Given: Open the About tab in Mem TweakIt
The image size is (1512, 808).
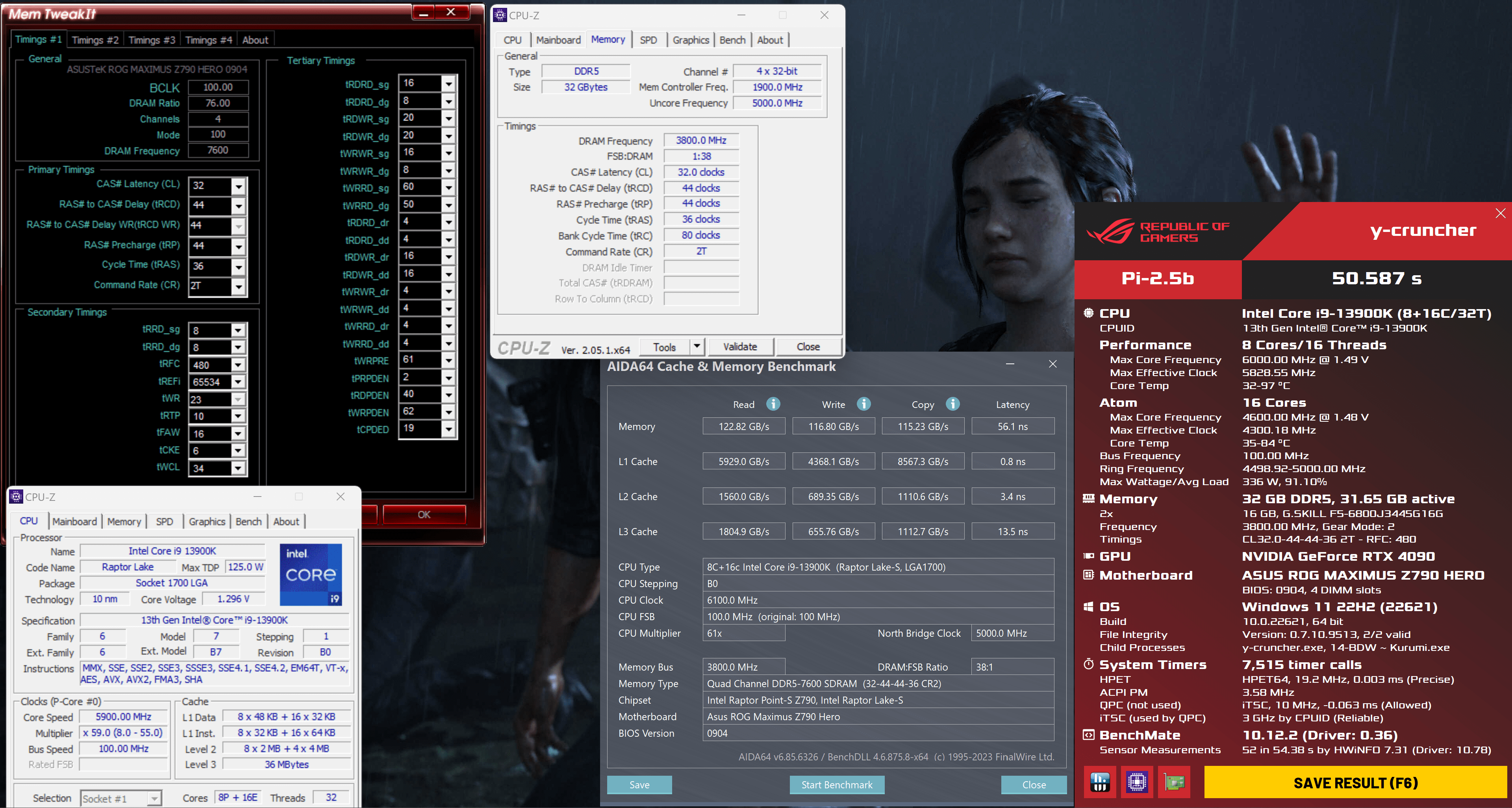Looking at the screenshot, I should pos(255,40).
